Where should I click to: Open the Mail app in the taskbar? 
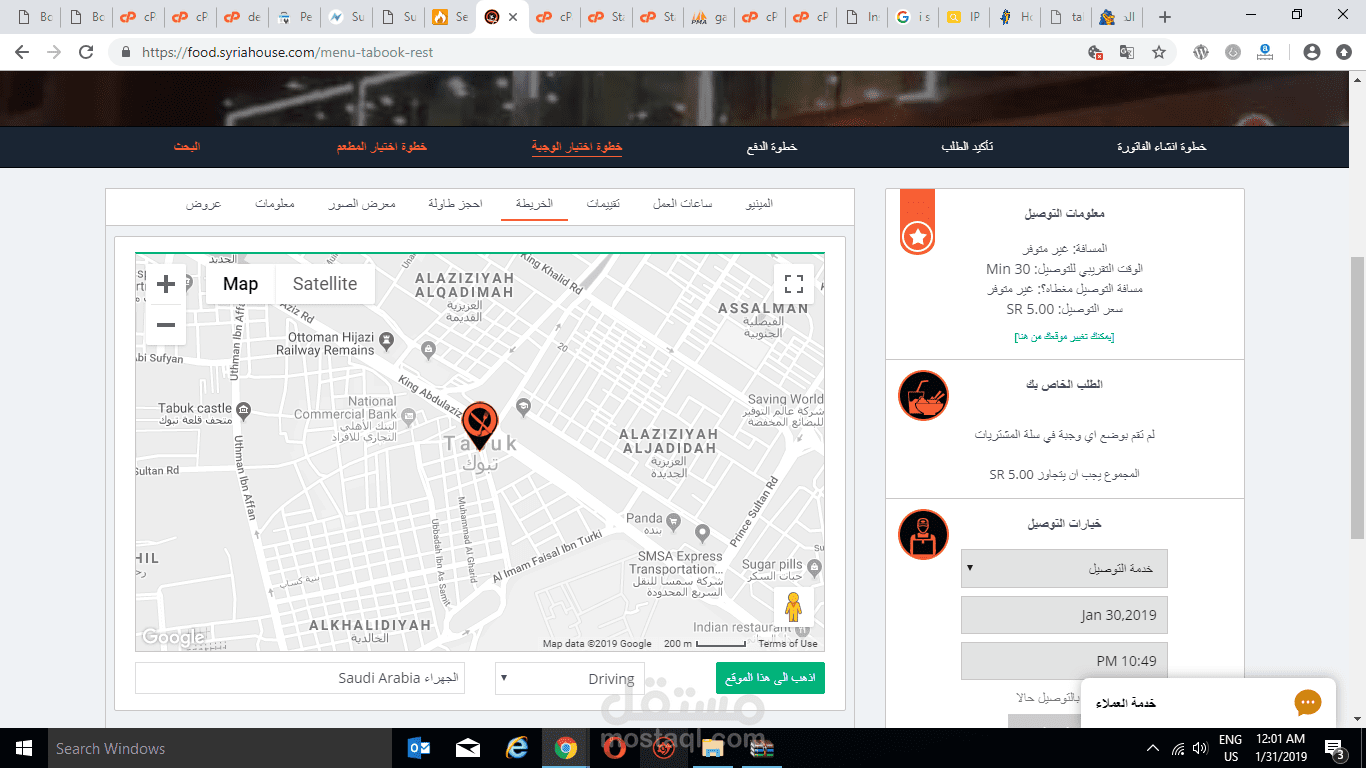(x=468, y=748)
